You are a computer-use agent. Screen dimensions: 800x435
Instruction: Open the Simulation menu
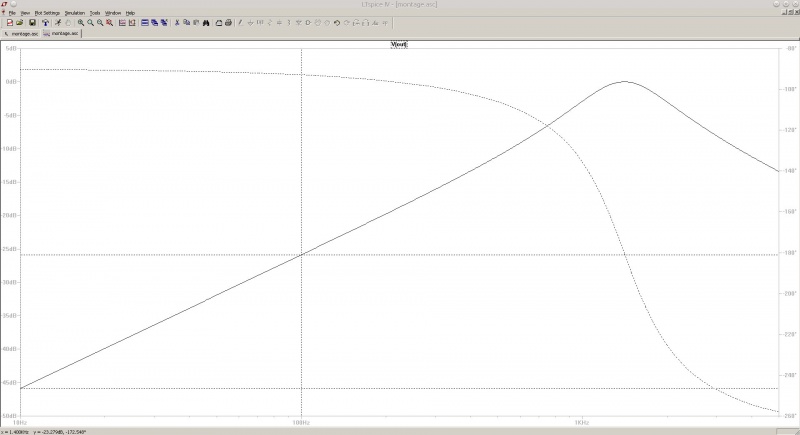74,13
